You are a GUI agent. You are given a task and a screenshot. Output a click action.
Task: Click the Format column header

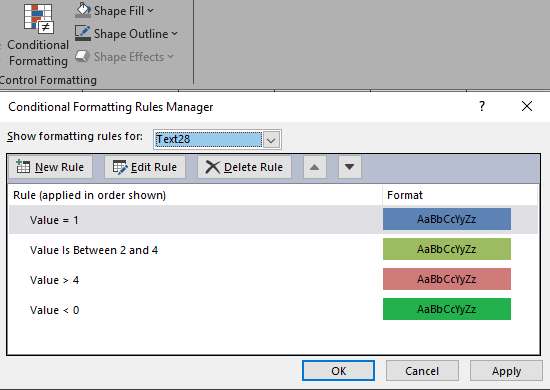tap(460, 195)
